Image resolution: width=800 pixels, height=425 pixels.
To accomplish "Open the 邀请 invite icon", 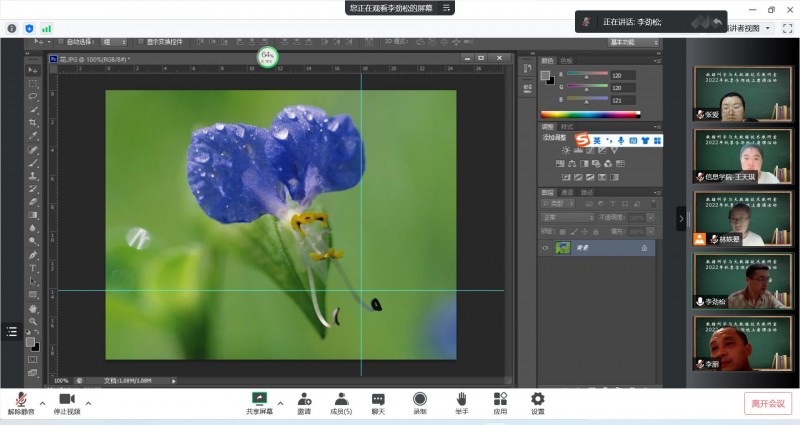I will (x=304, y=399).
